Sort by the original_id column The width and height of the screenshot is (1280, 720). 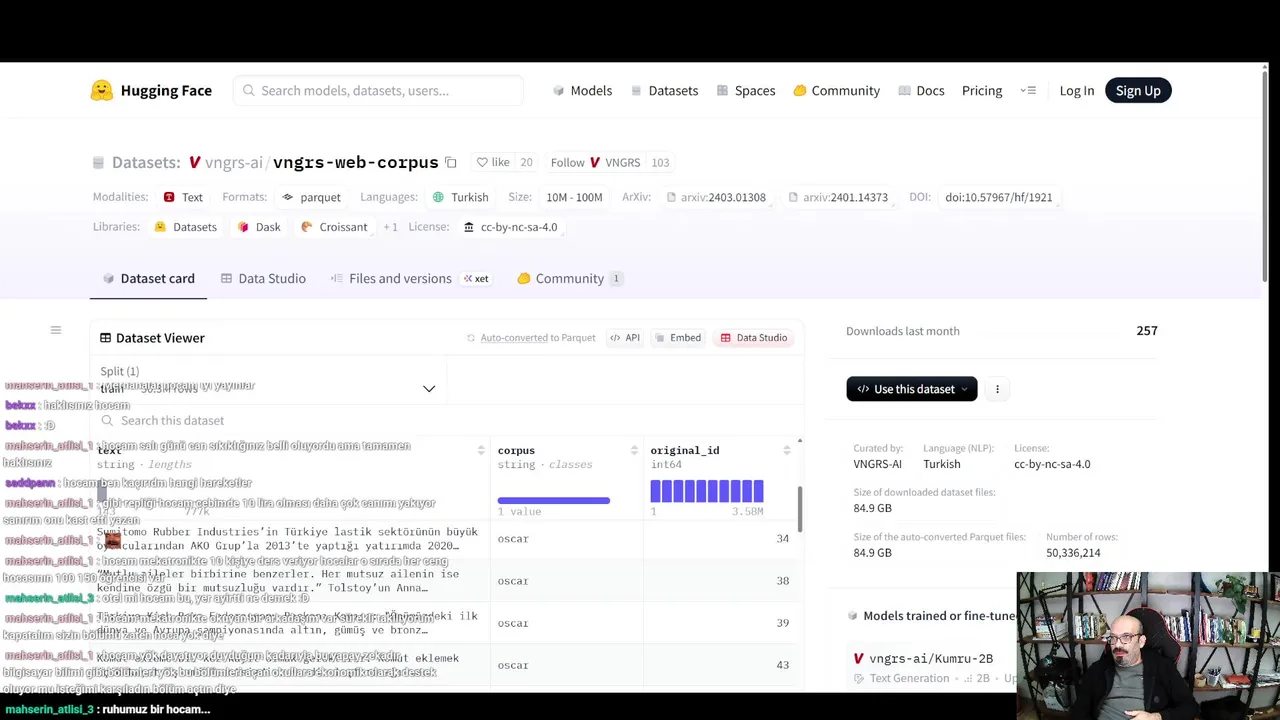point(786,451)
